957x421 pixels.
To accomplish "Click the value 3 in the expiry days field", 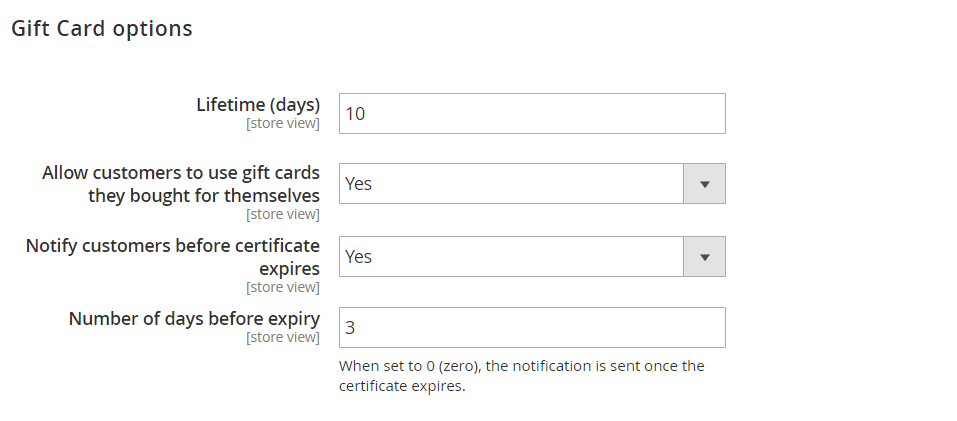I will (x=350, y=328).
